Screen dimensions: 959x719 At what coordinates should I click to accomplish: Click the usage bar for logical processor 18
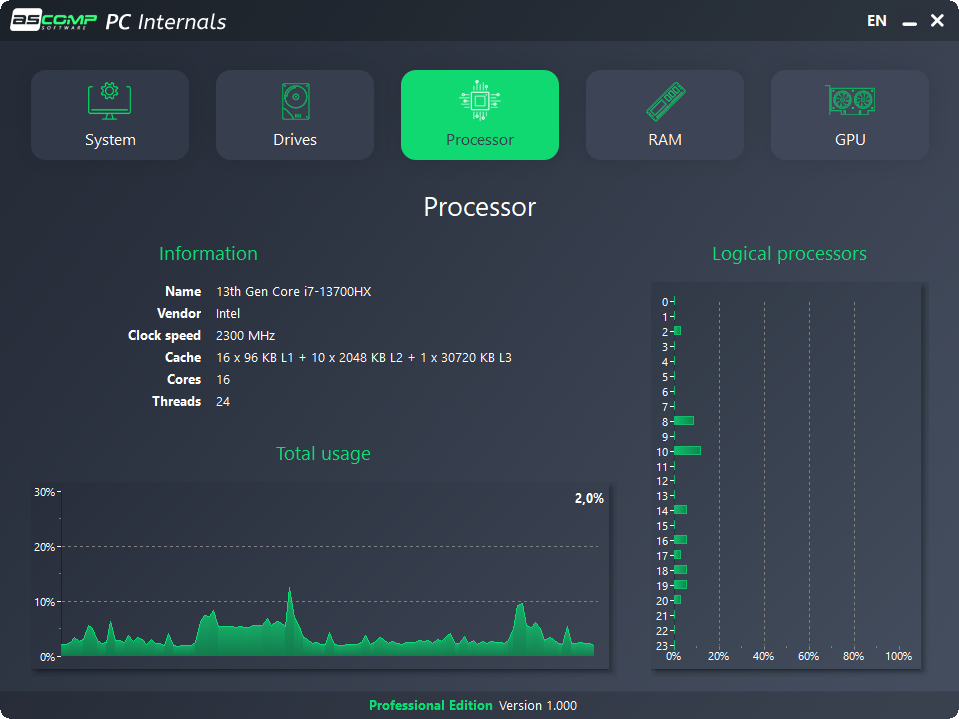tap(680, 570)
